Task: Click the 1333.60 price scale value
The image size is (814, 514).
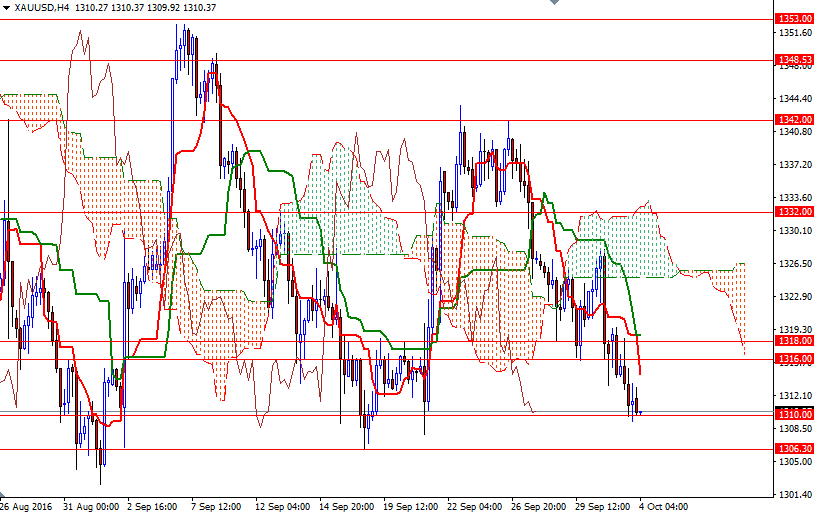Action: coord(795,197)
